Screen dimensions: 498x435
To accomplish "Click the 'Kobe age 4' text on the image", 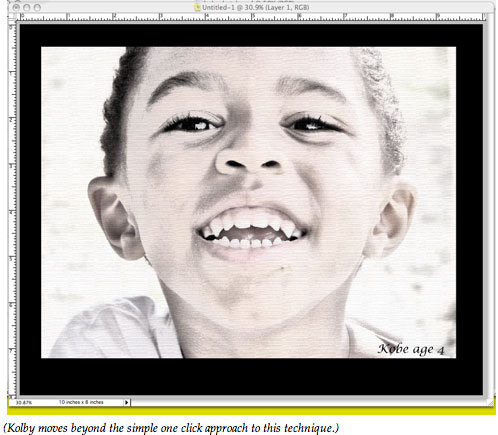I will (x=411, y=349).
